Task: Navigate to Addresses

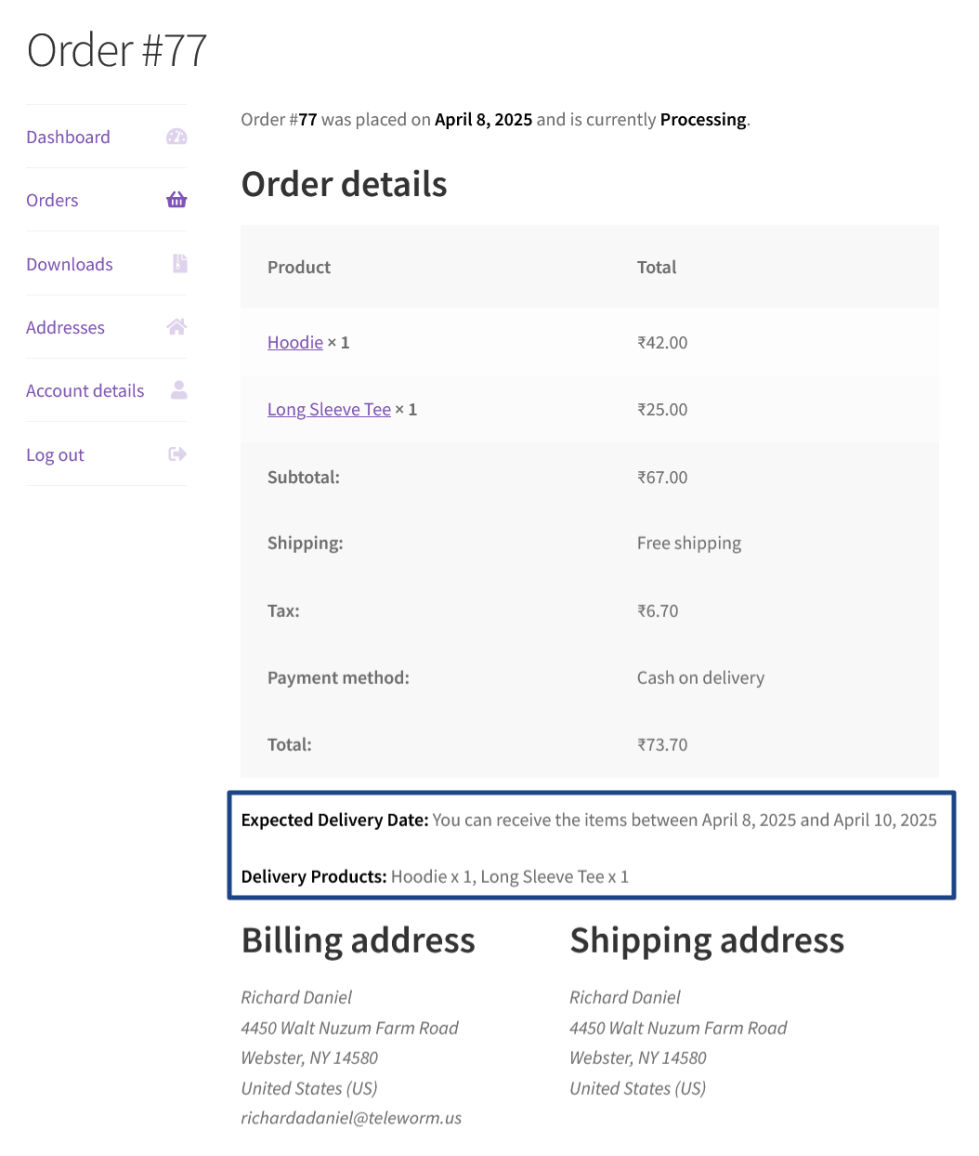Action: pos(65,327)
